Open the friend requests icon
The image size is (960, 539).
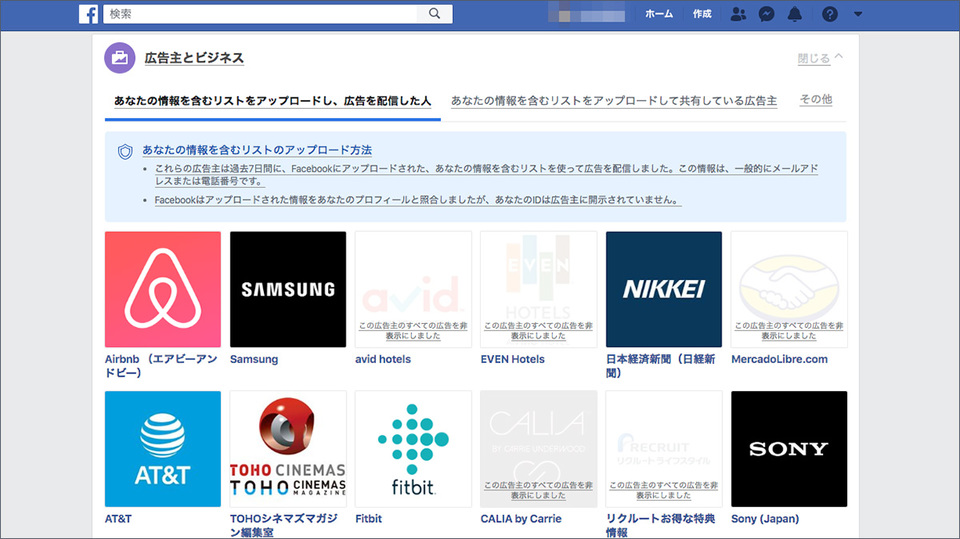[738, 14]
